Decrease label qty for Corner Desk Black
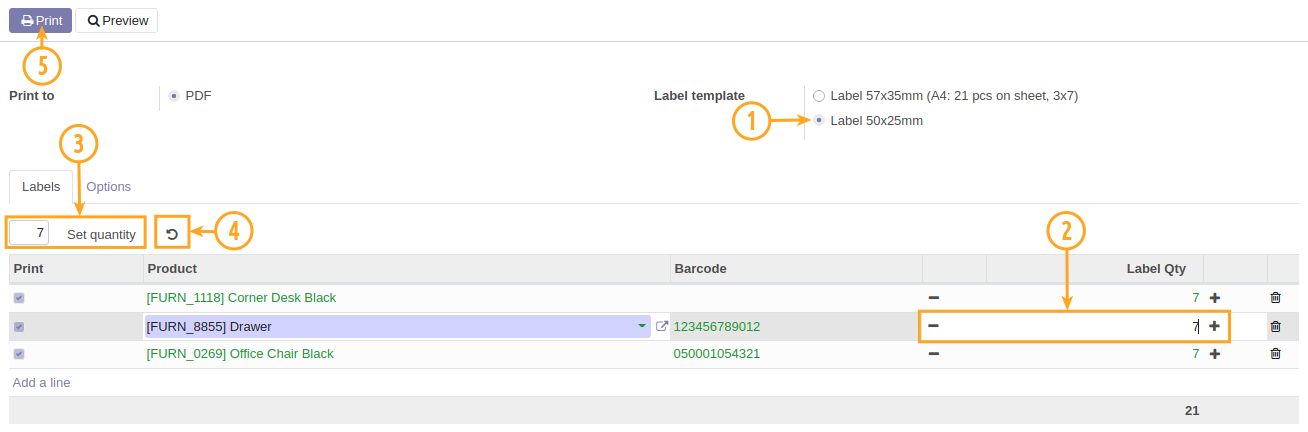This screenshot has height=432, width=1308. (933, 298)
